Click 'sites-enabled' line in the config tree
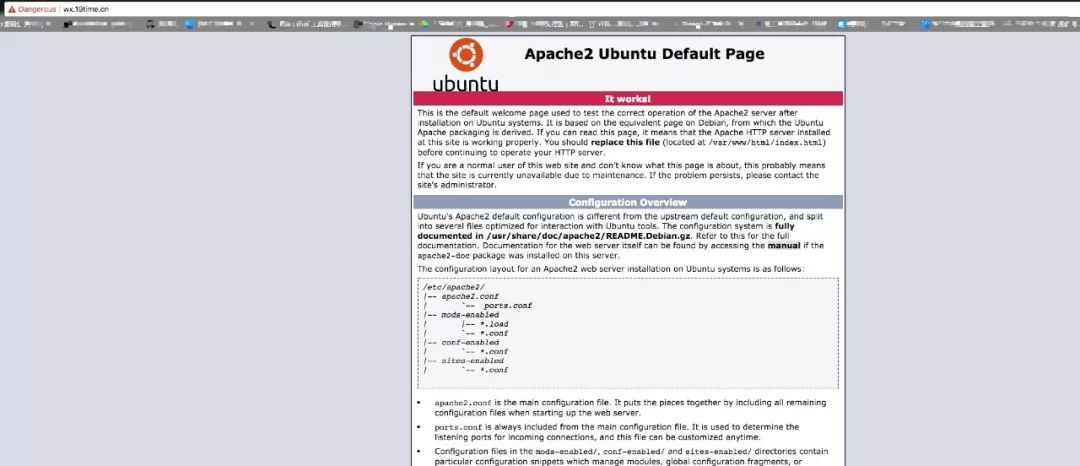Image resolution: width=1080 pixels, height=466 pixels. [472, 361]
